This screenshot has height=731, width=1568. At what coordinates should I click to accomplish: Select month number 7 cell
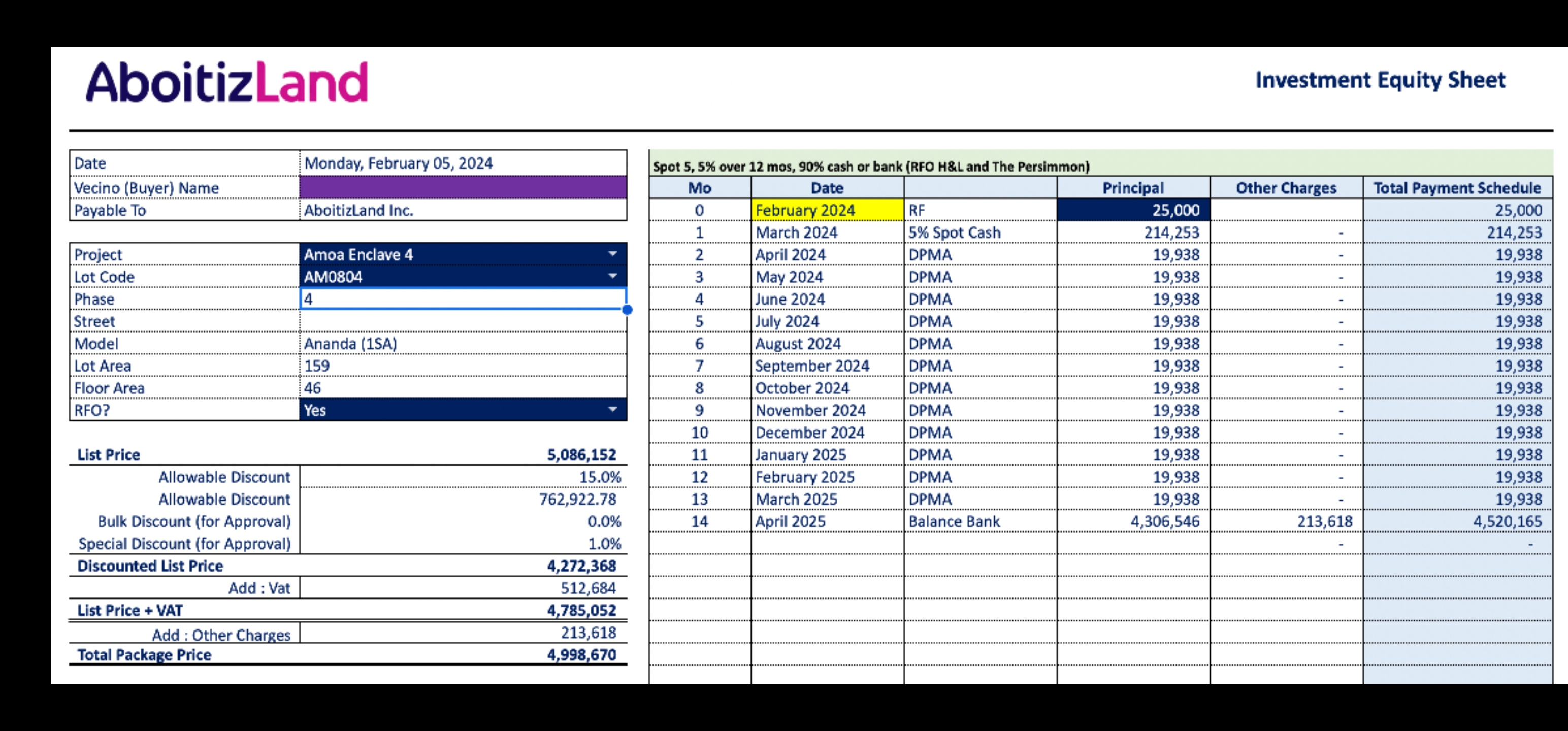click(x=699, y=366)
